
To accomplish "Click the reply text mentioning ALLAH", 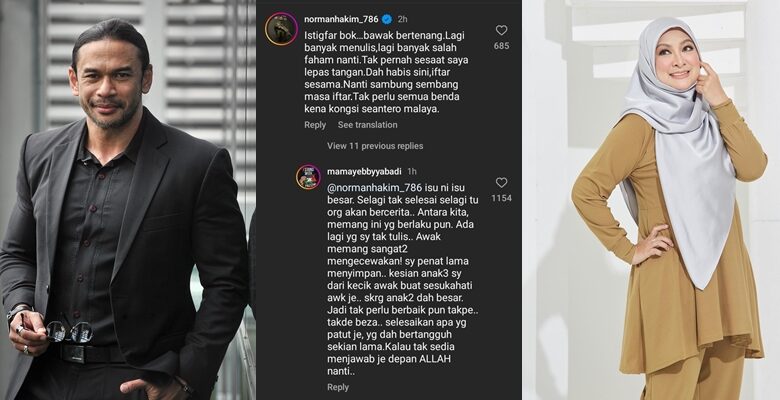I will [403, 280].
